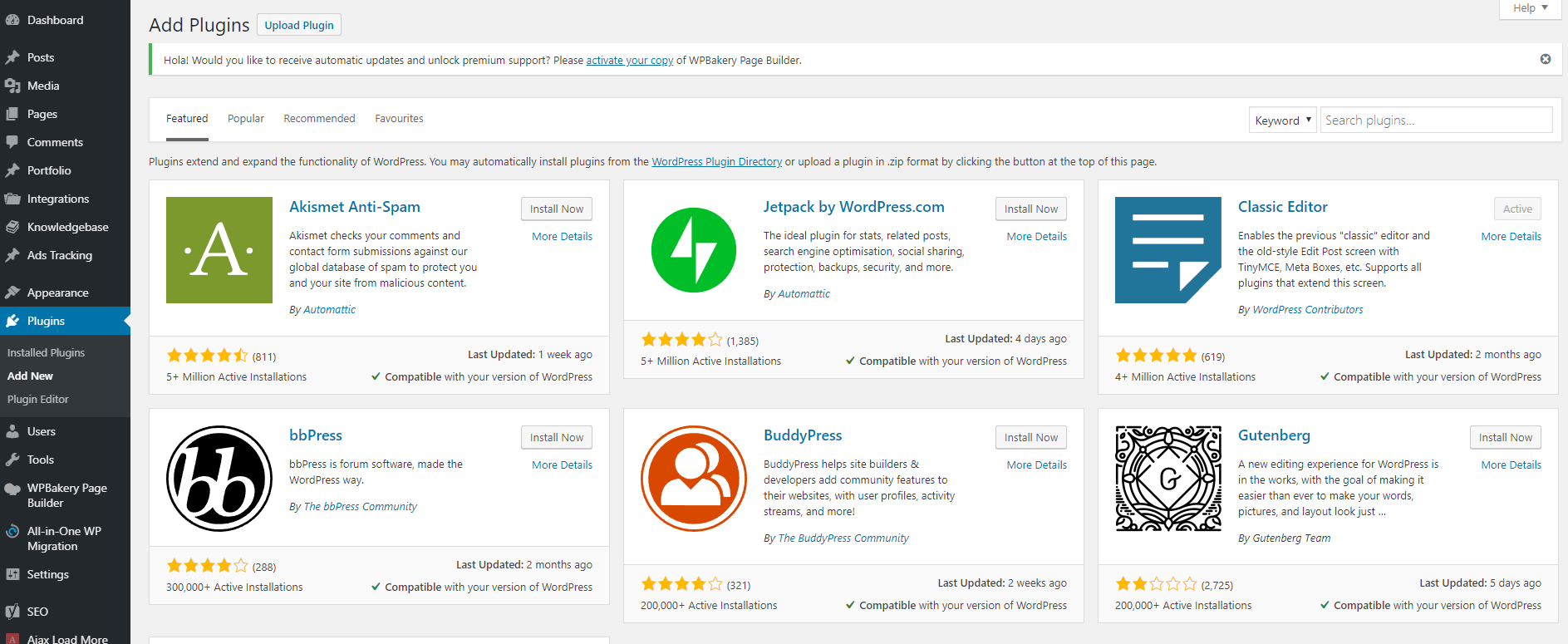Image resolution: width=1568 pixels, height=644 pixels.
Task: Click the bbPress plugin logo
Action: (x=219, y=479)
